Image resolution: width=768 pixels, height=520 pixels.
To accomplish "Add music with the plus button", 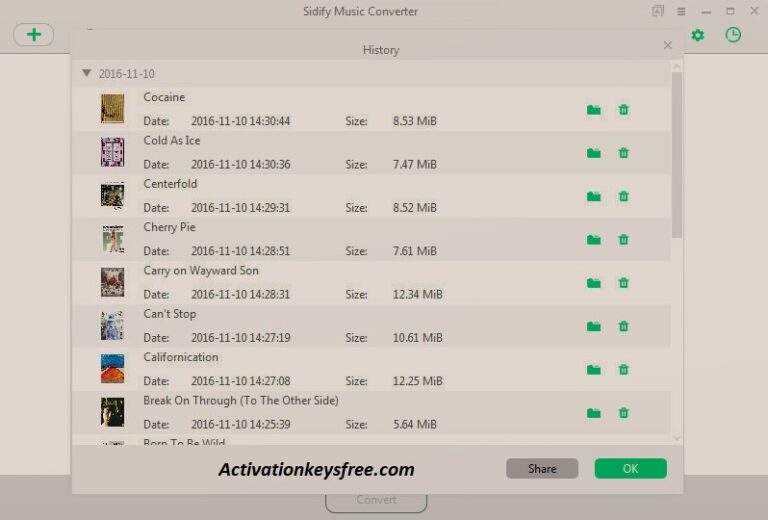I will tap(34, 35).
